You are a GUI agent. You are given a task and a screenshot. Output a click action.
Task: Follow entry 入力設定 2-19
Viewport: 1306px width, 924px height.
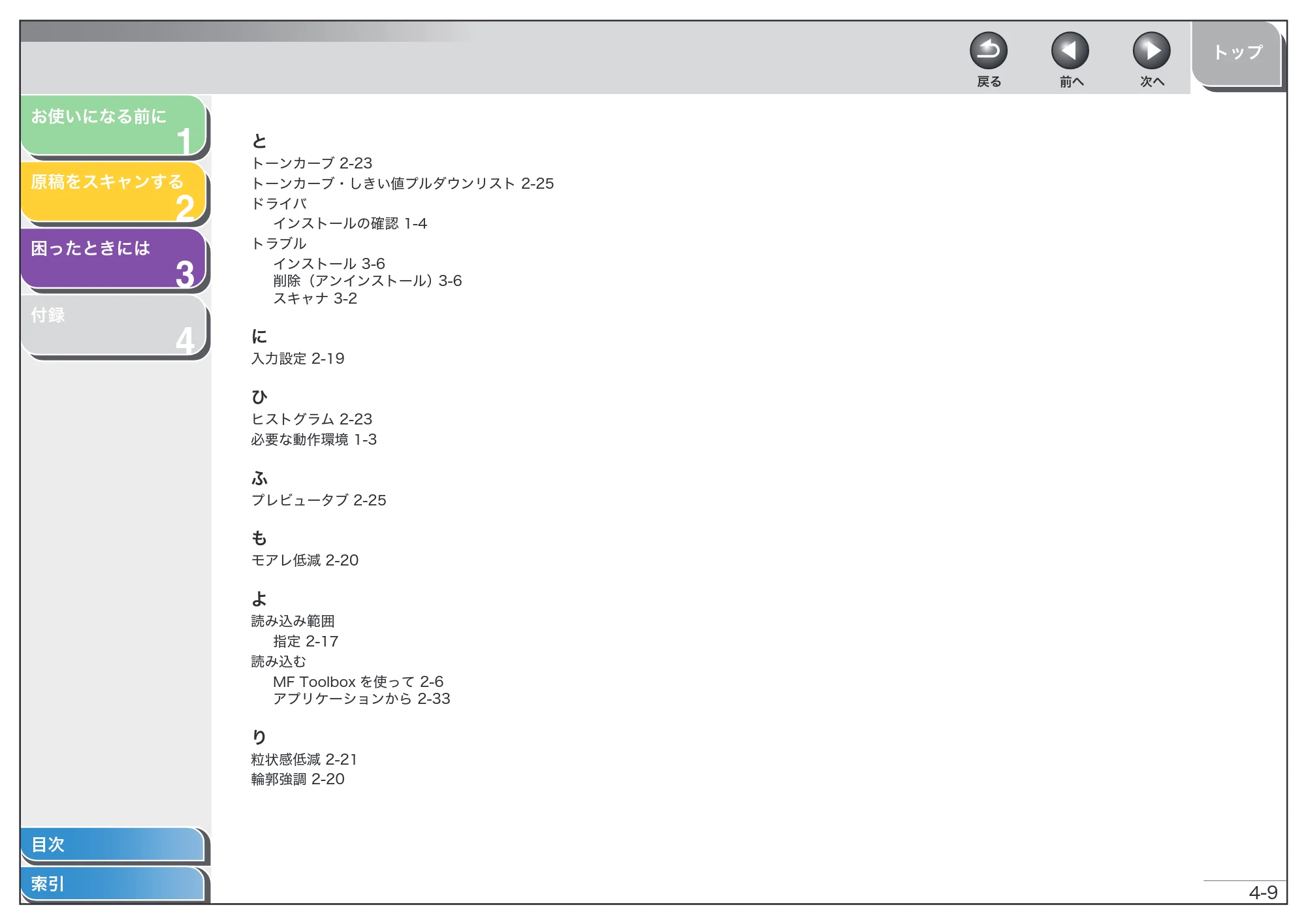(x=298, y=358)
